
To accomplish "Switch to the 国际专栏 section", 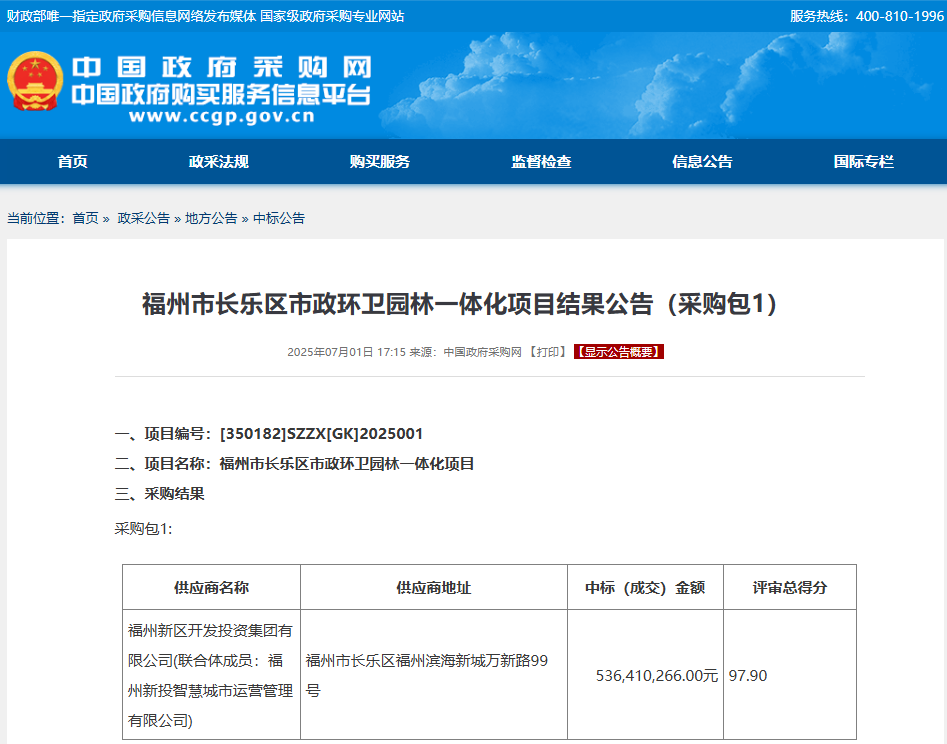I will [x=863, y=162].
